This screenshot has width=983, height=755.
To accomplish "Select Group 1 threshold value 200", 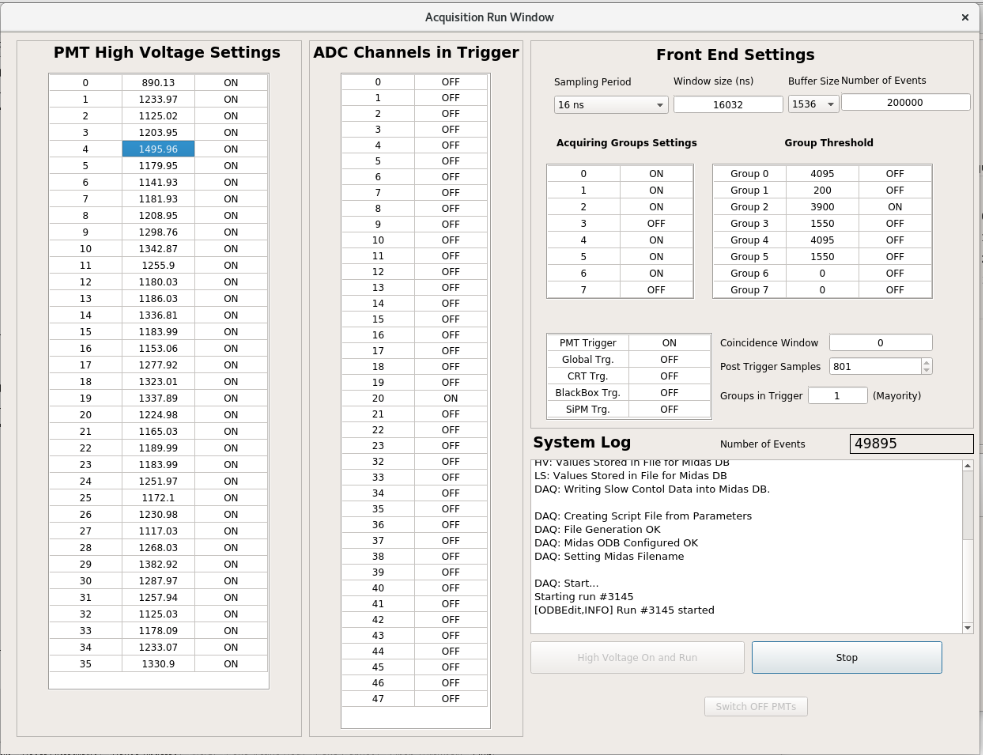I will click(822, 190).
